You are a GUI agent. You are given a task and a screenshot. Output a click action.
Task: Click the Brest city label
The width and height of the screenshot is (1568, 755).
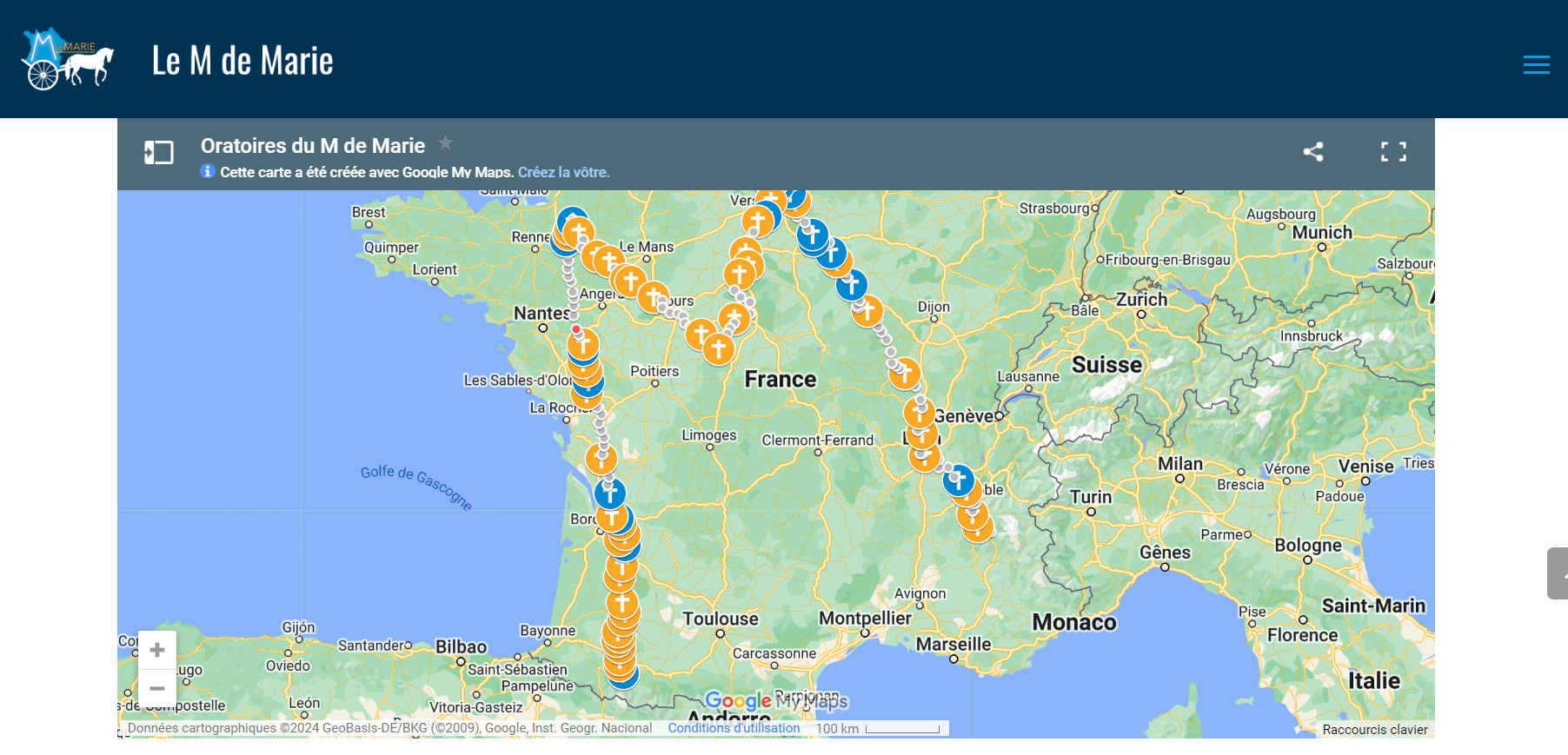coord(369,212)
